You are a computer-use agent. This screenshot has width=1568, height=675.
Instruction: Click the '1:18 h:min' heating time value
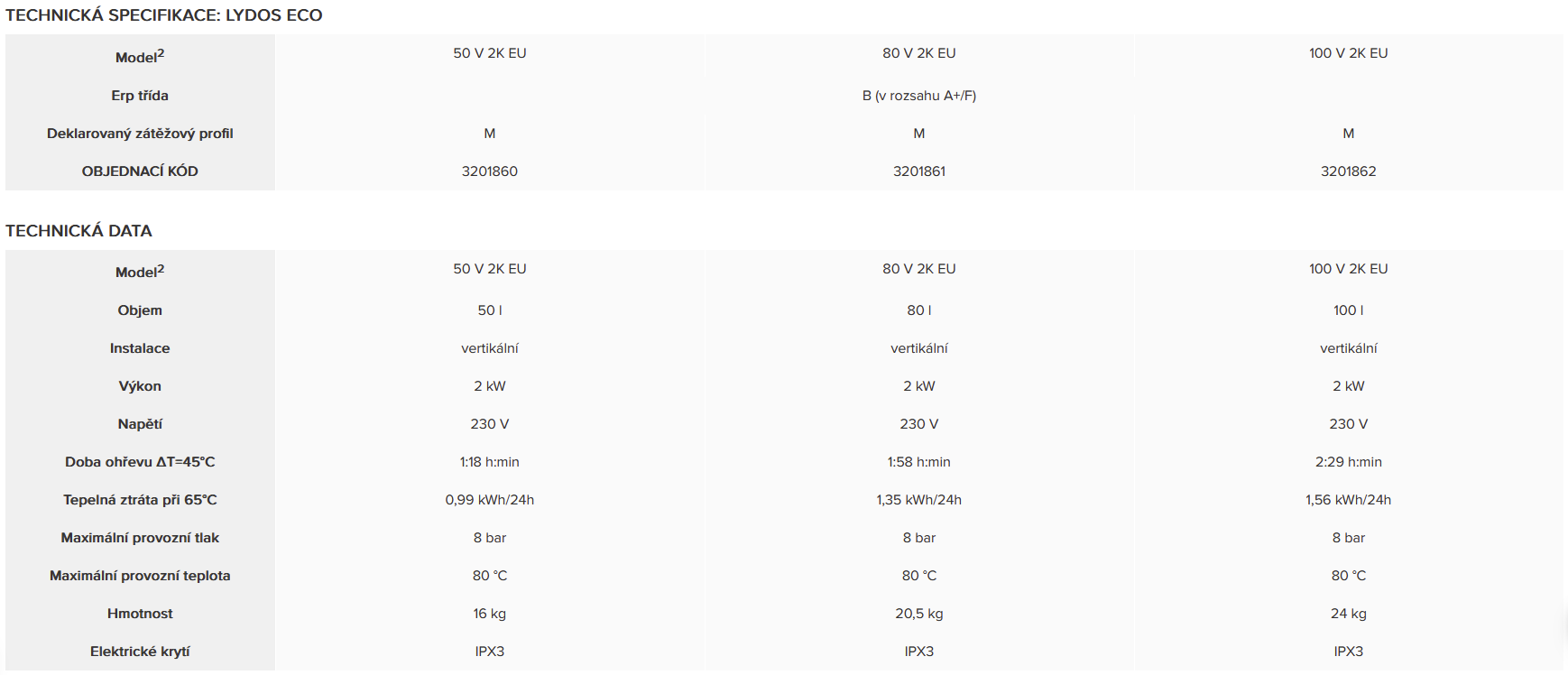pos(489,462)
